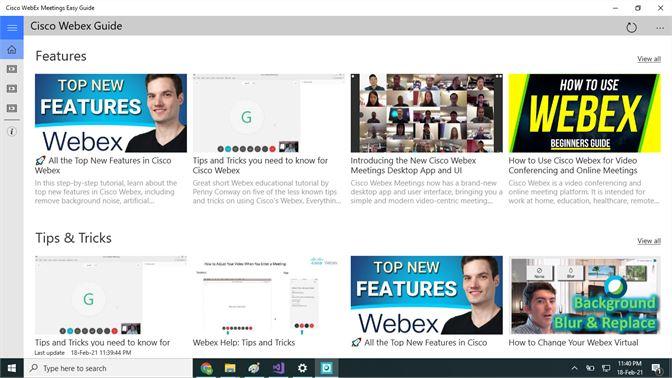Open the hamburger navigation menu
This screenshot has height=378, width=672.
coord(12,28)
